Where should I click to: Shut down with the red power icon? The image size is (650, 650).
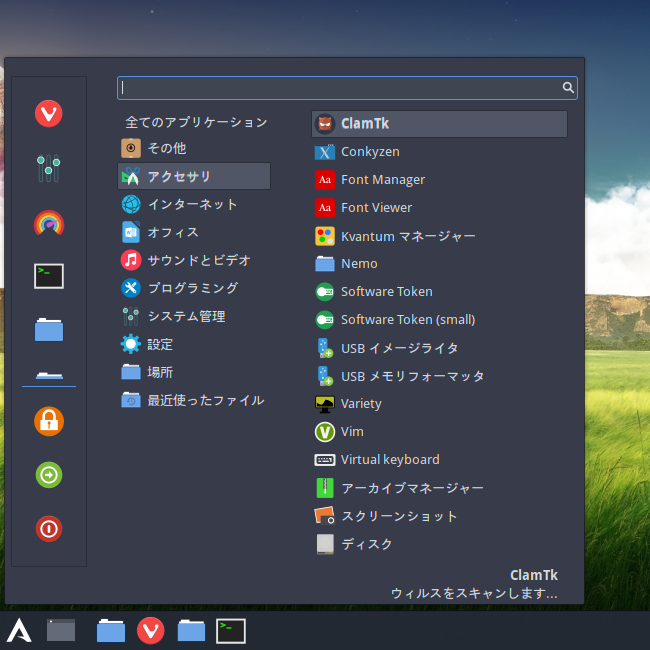[49, 529]
